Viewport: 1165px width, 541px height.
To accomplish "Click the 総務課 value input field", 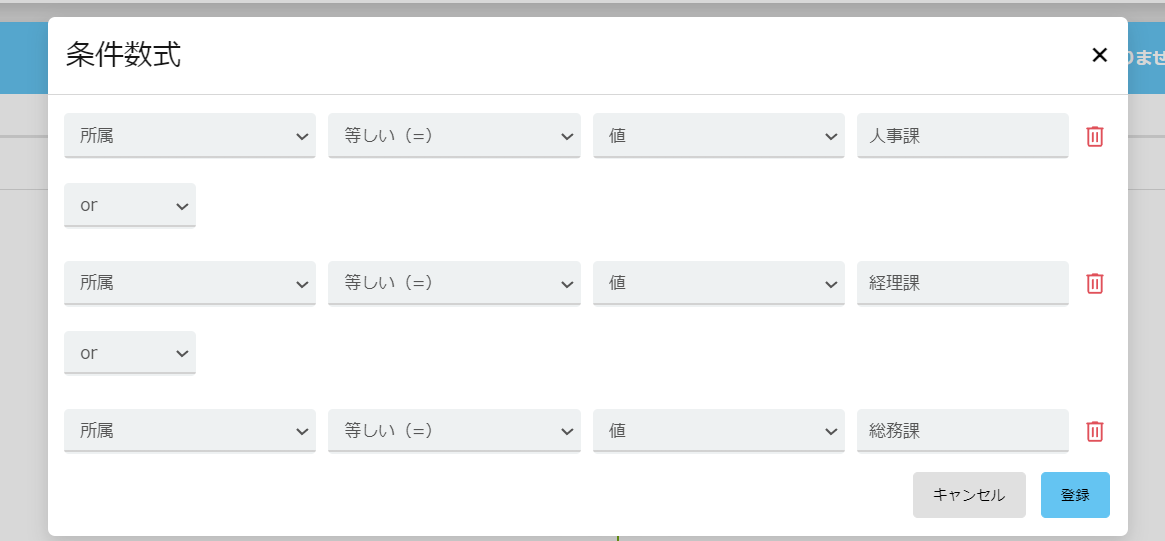I will point(962,431).
